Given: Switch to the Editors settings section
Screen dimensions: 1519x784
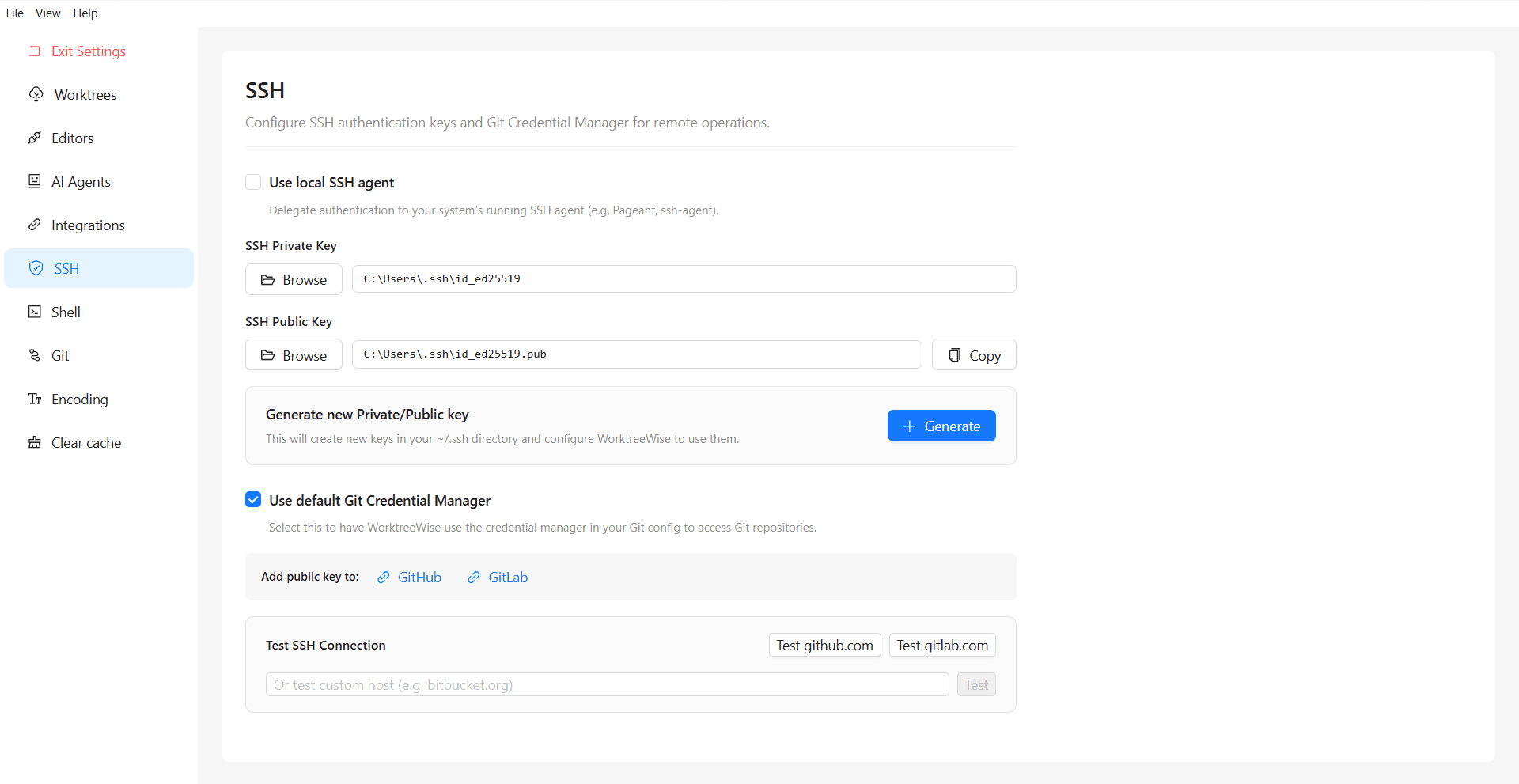Looking at the screenshot, I should point(99,138).
